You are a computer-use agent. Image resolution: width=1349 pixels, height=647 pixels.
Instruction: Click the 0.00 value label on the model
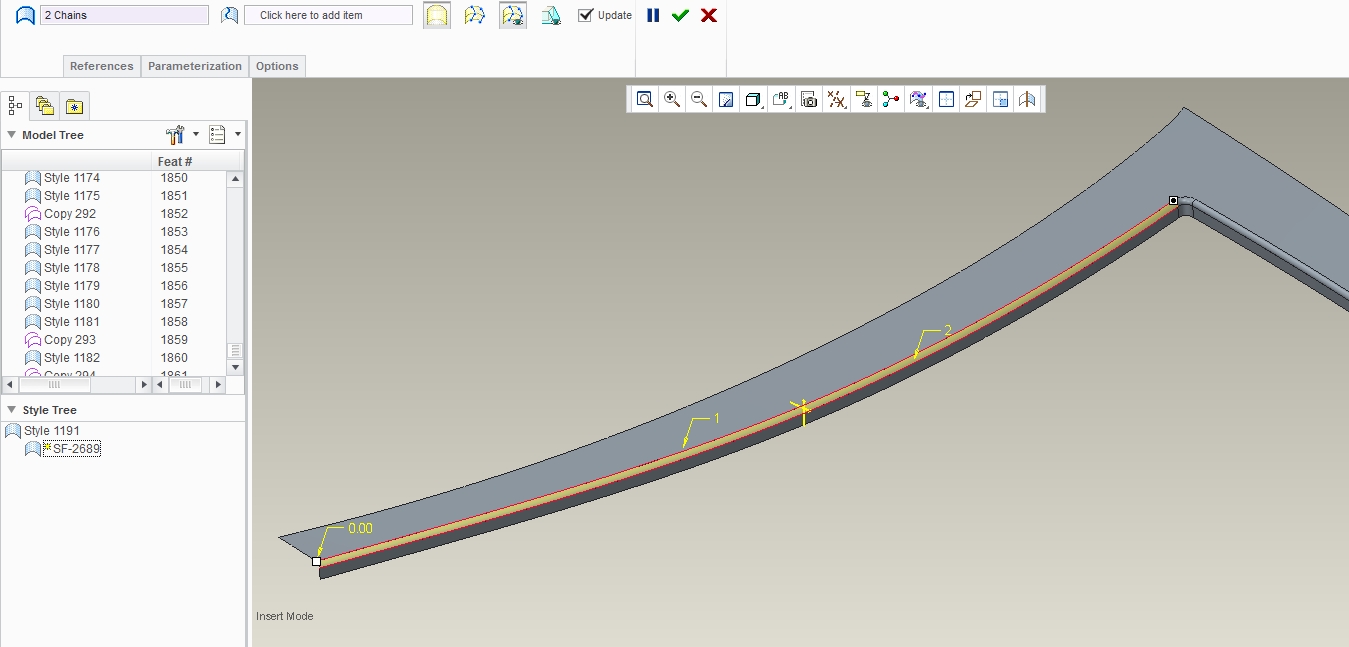pos(360,528)
